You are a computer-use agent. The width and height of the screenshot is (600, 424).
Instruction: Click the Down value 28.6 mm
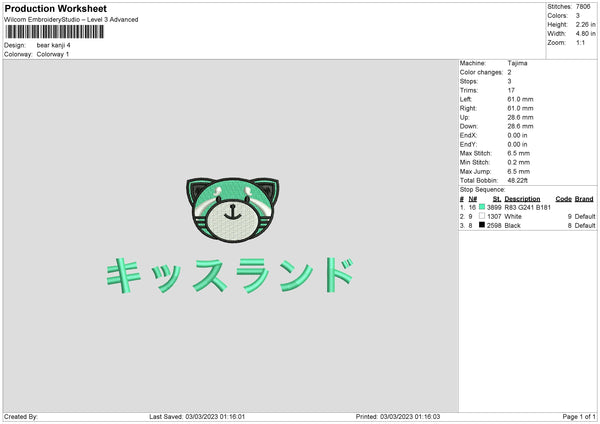coord(520,126)
